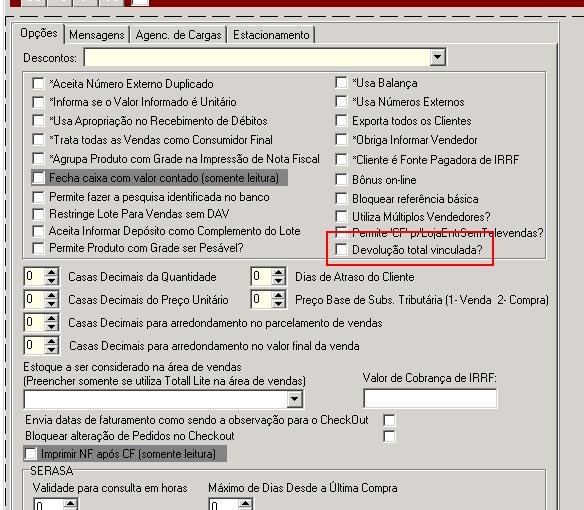Open the Estacionamento tab
This screenshot has width=584, height=510.
(x=271, y=35)
